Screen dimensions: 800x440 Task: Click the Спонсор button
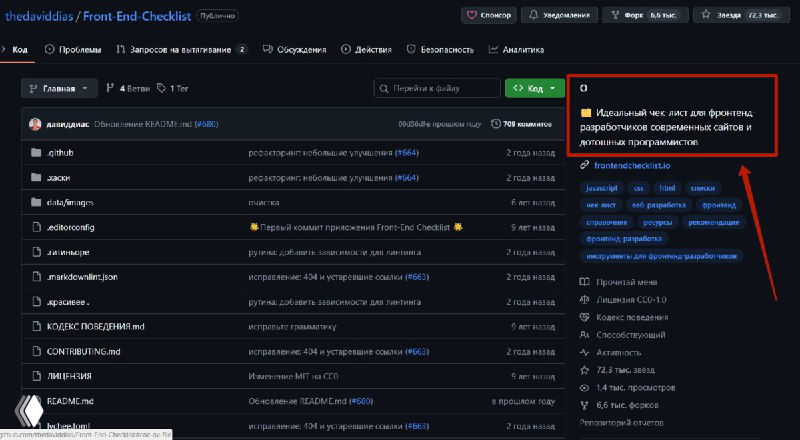[x=489, y=15]
